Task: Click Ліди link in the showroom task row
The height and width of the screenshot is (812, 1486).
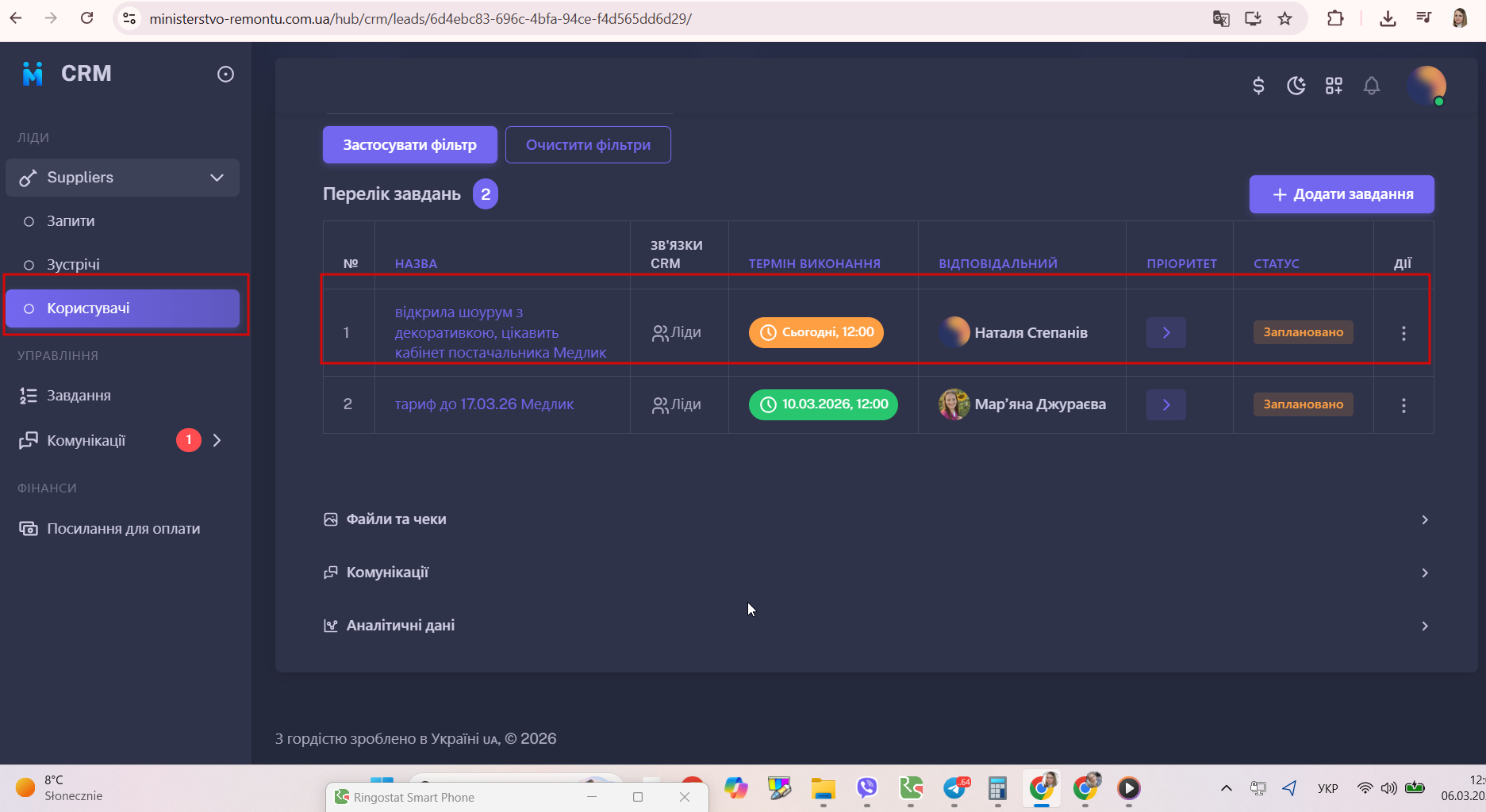Action: [x=677, y=333]
